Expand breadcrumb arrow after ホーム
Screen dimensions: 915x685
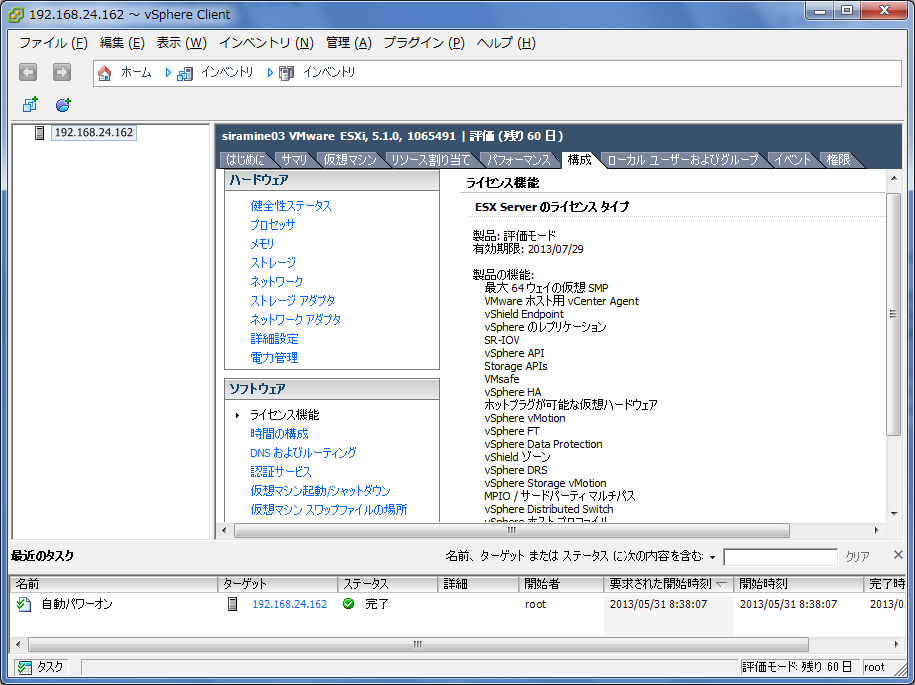168,73
